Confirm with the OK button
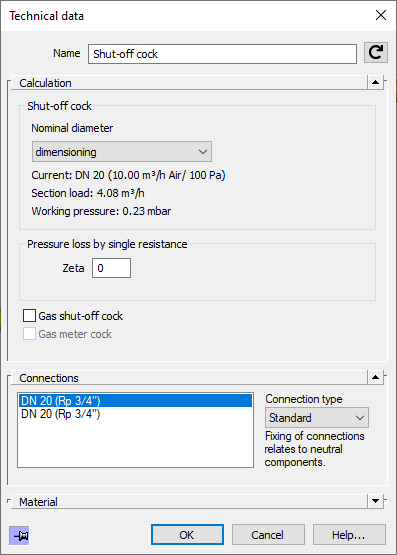This screenshot has height=555, width=397. (x=187, y=534)
